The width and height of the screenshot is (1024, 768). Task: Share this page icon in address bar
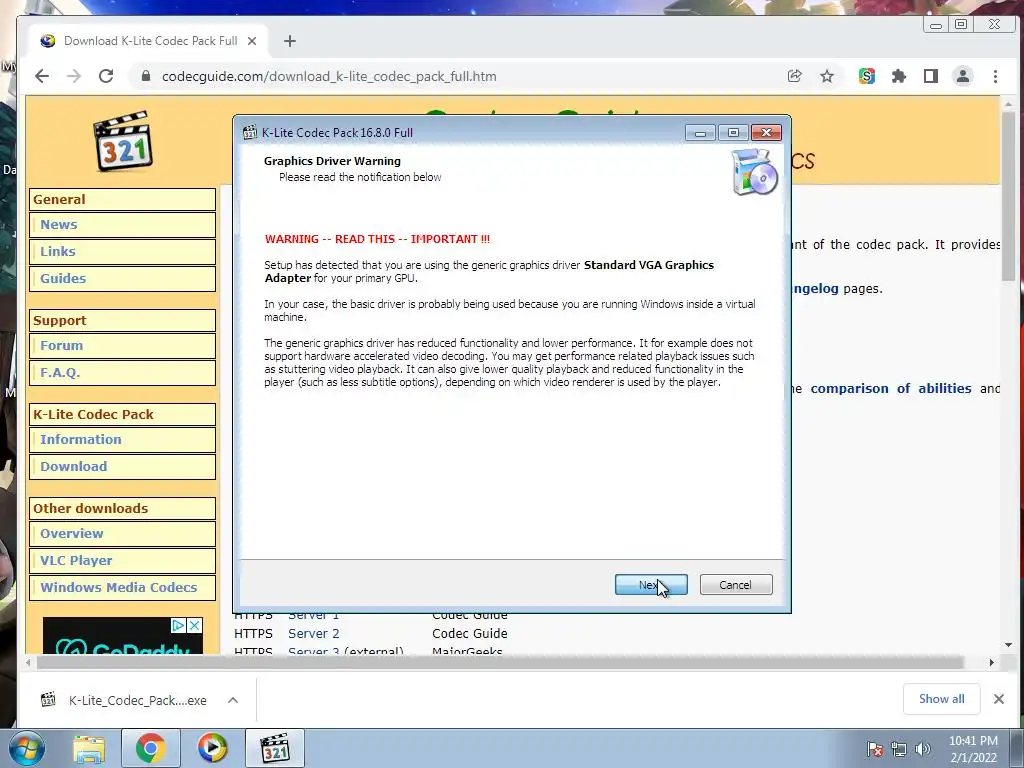click(x=794, y=76)
